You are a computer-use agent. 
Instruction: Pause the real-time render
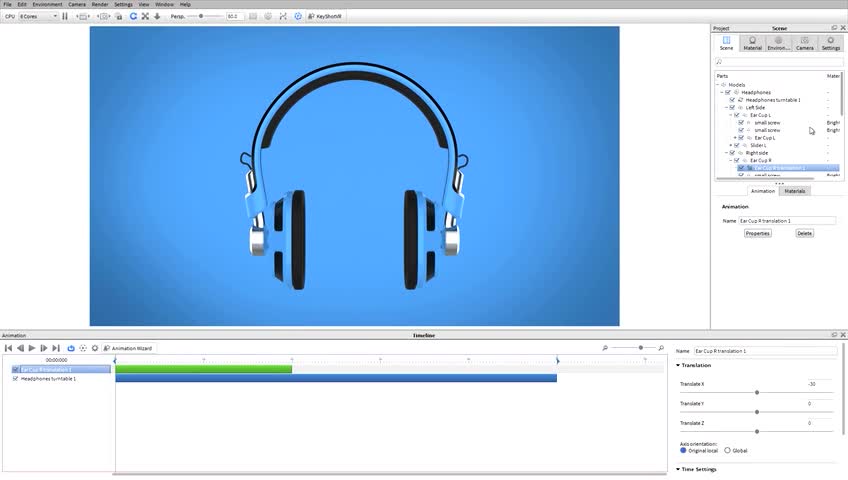(x=65, y=16)
